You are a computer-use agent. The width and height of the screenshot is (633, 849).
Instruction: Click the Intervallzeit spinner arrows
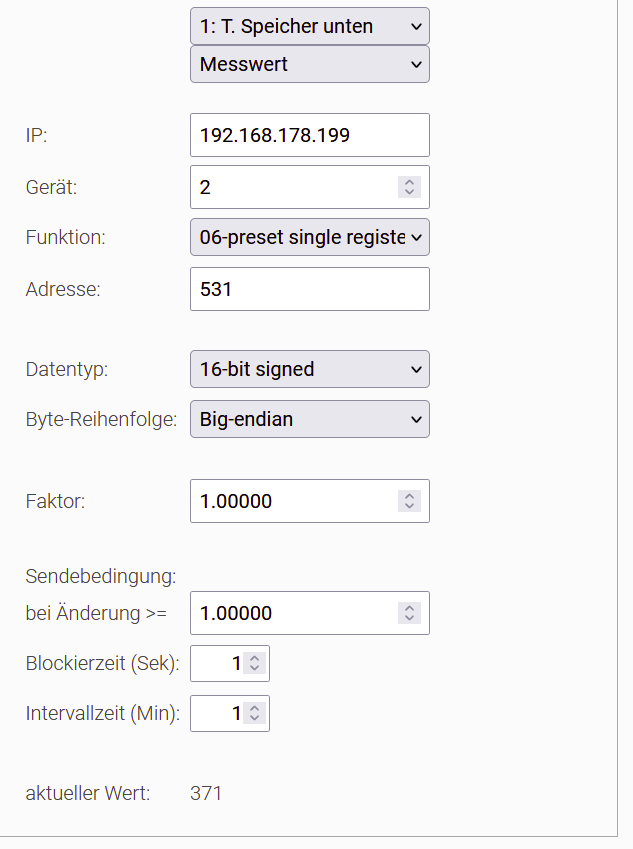(x=254, y=713)
